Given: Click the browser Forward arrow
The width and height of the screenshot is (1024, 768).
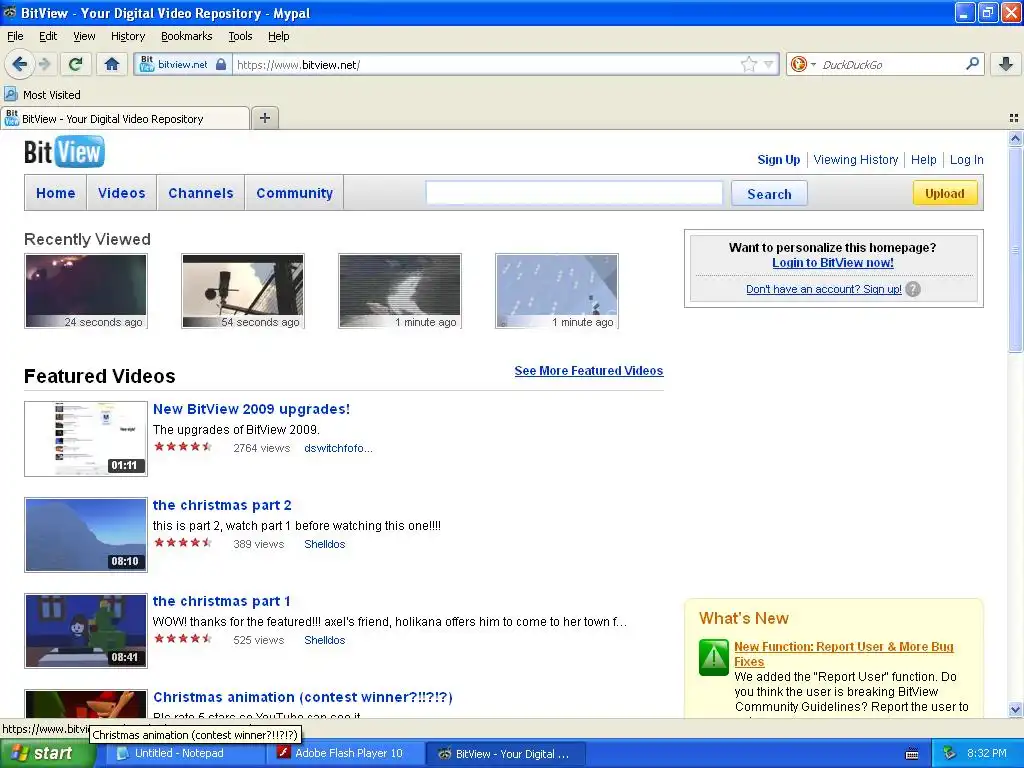Looking at the screenshot, I should tap(44, 64).
